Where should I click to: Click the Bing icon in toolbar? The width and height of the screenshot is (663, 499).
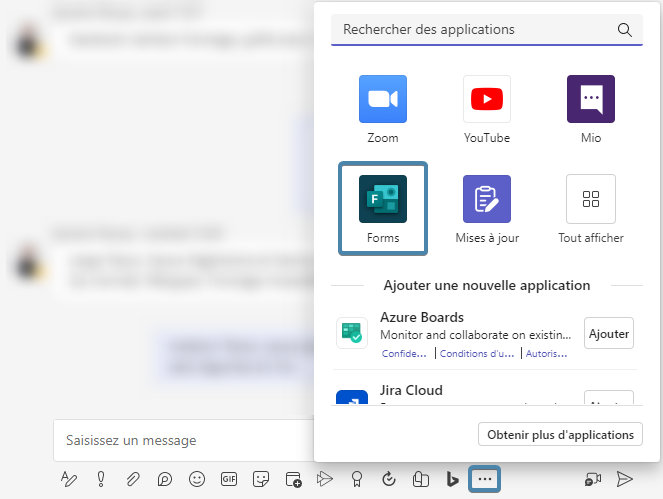tap(452, 479)
